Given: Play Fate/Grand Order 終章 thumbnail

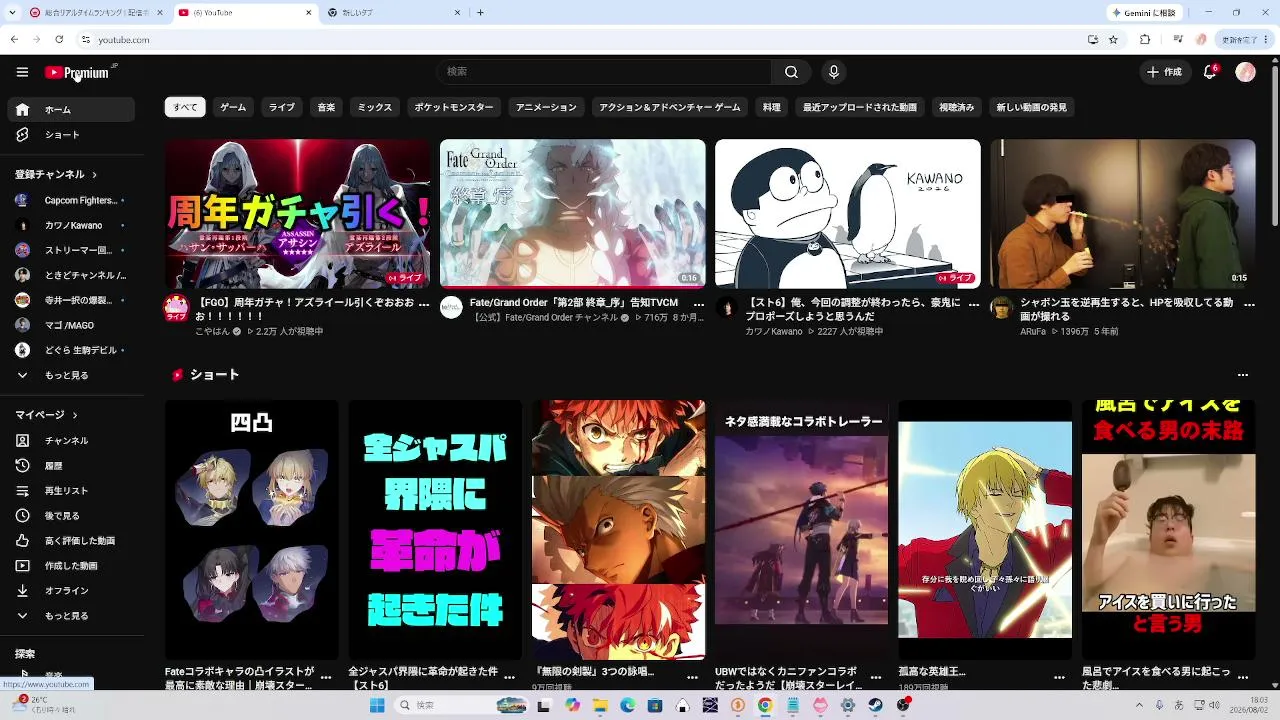Looking at the screenshot, I should coord(573,214).
